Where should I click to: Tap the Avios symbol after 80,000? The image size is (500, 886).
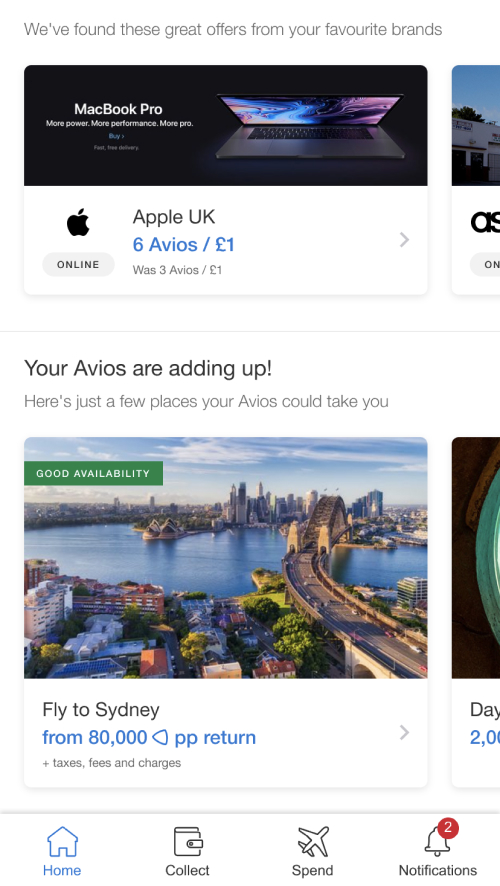pos(160,737)
